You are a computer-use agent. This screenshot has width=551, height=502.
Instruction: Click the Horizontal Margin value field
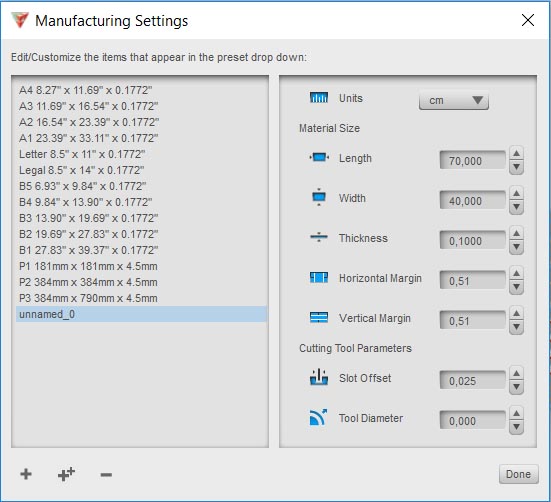[472, 281]
